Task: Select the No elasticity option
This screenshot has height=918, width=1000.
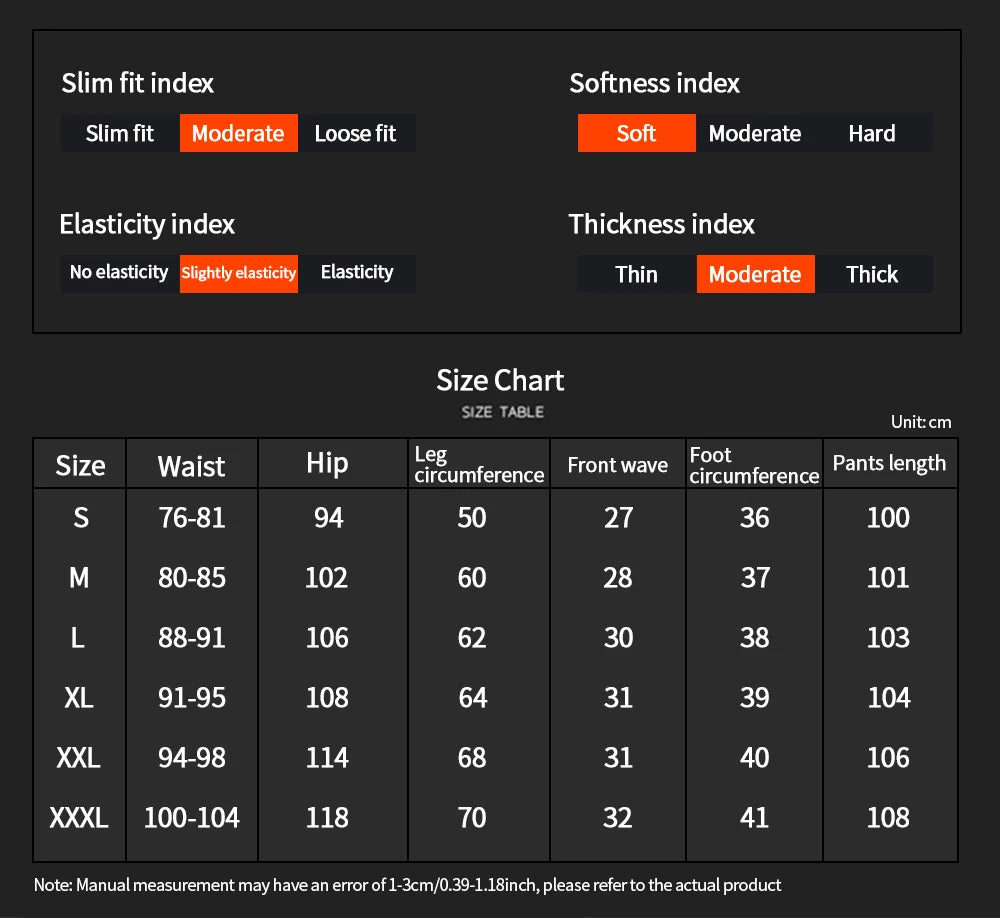Action: tap(119, 272)
